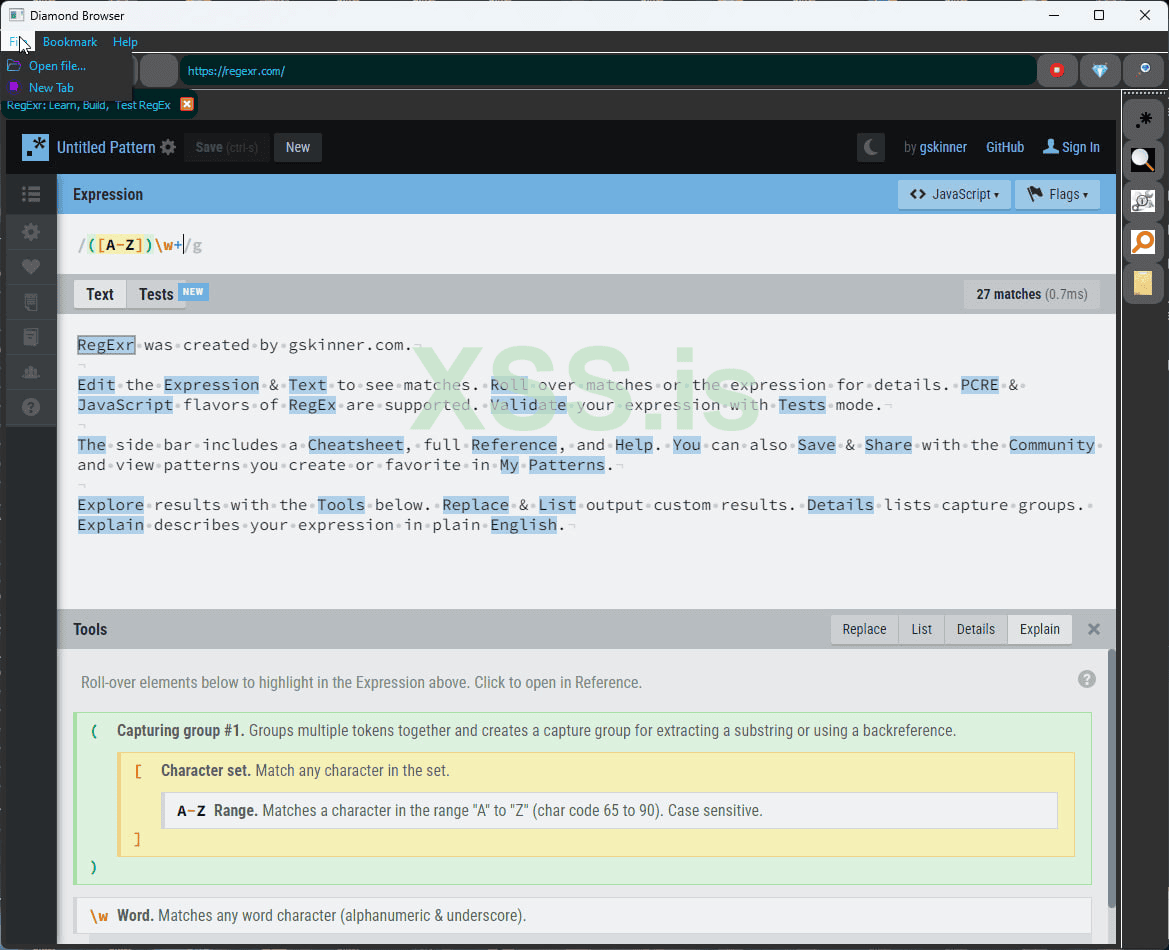Click the Save (ctrl-s) button
The height and width of the screenshot is (950, 1169).
[x=226, y=148]
